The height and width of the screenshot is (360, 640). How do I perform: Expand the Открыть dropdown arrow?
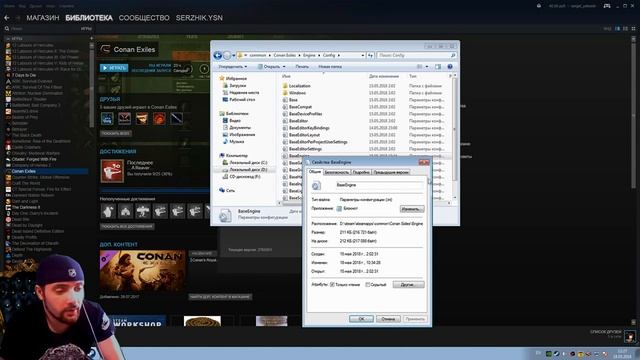284,67
